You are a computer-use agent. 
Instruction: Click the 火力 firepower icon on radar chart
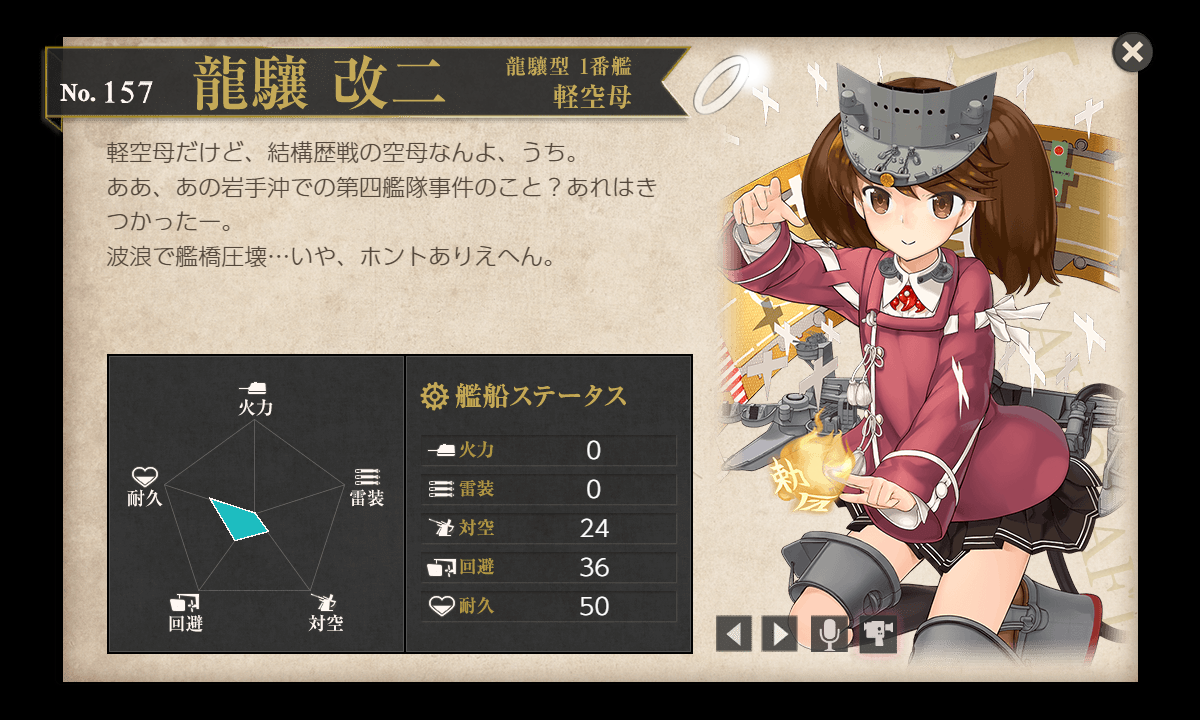click(253, 387)
